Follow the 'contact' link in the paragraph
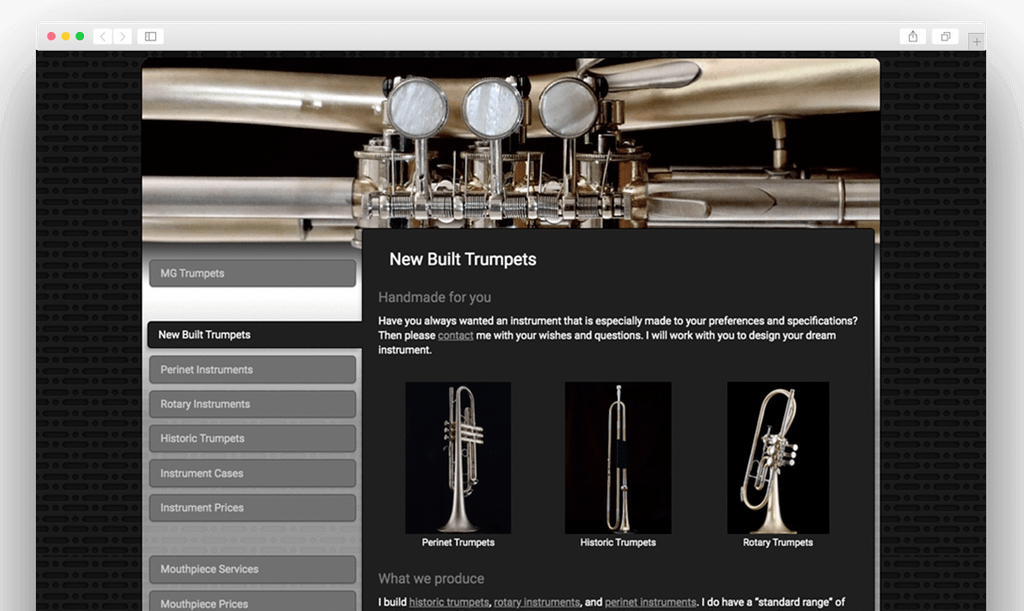1024x611 pixels. pyautogui.click(x=455, y=336)
